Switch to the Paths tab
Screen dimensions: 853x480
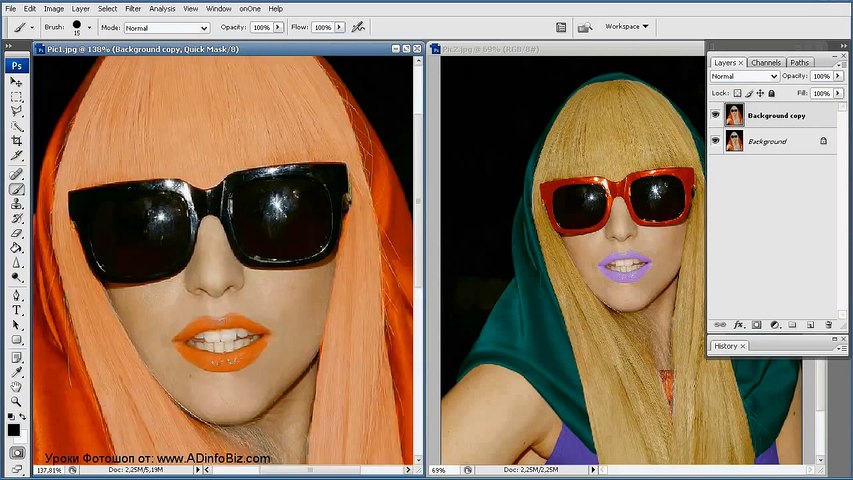point(799,63)
